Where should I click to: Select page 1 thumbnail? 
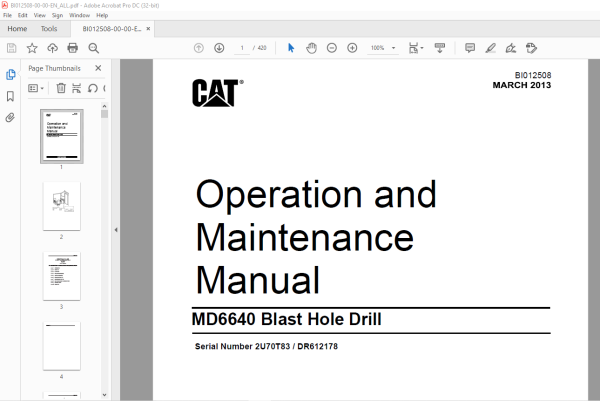coord(62,136)
